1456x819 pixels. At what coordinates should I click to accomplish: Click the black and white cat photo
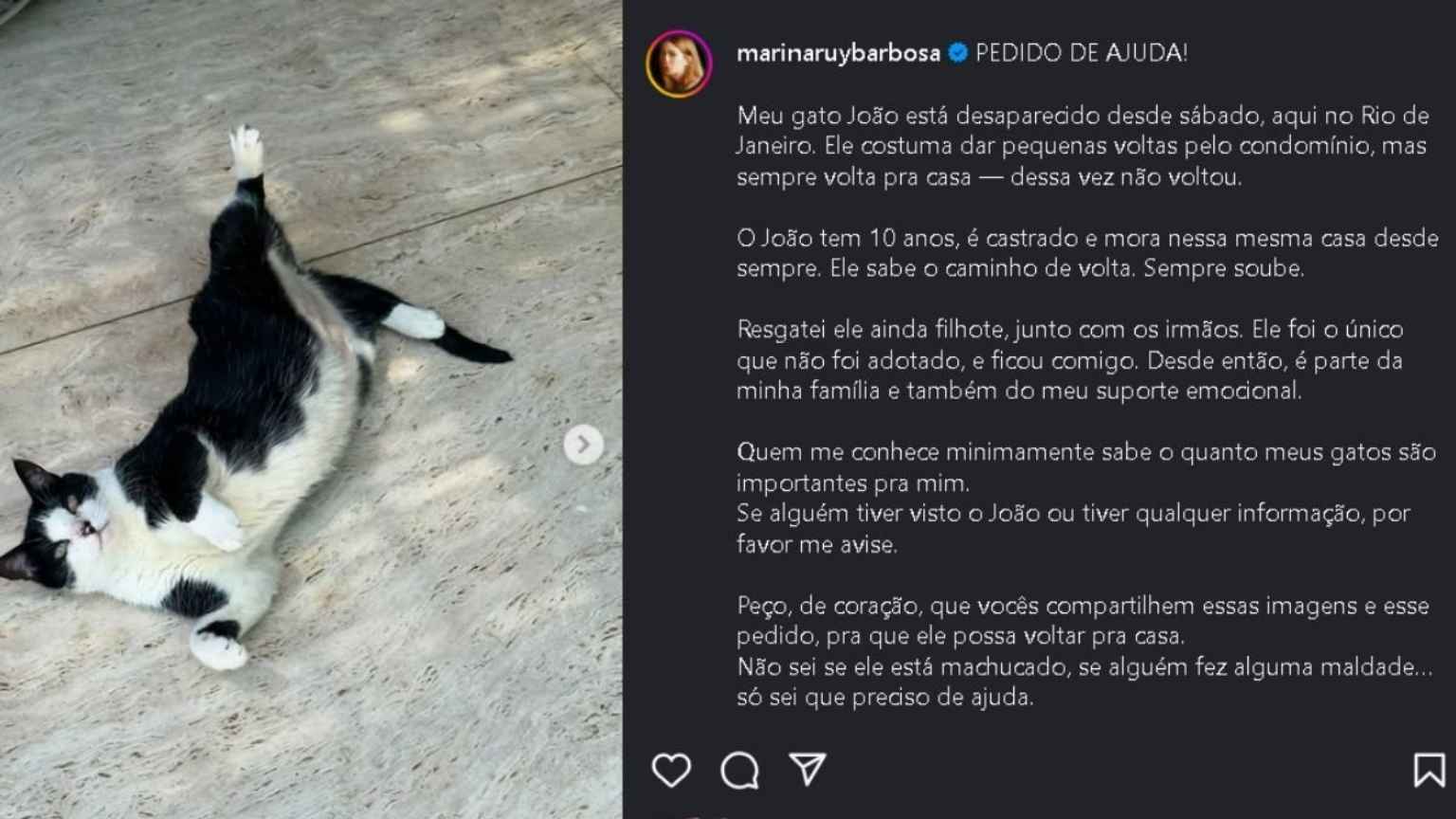click(311, 409)
